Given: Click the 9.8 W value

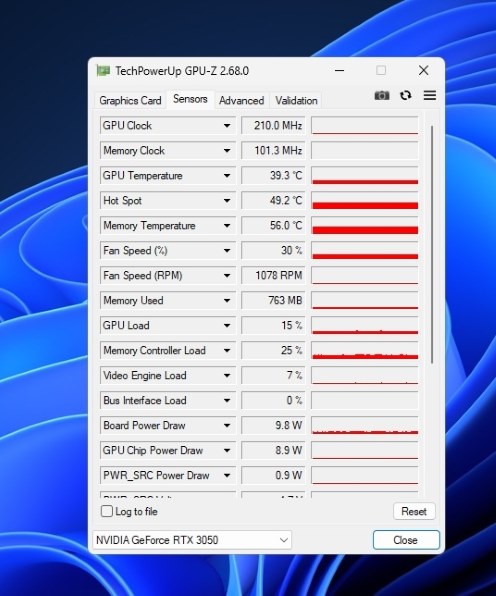Looking at the screenshot, I should coord(273,425).
